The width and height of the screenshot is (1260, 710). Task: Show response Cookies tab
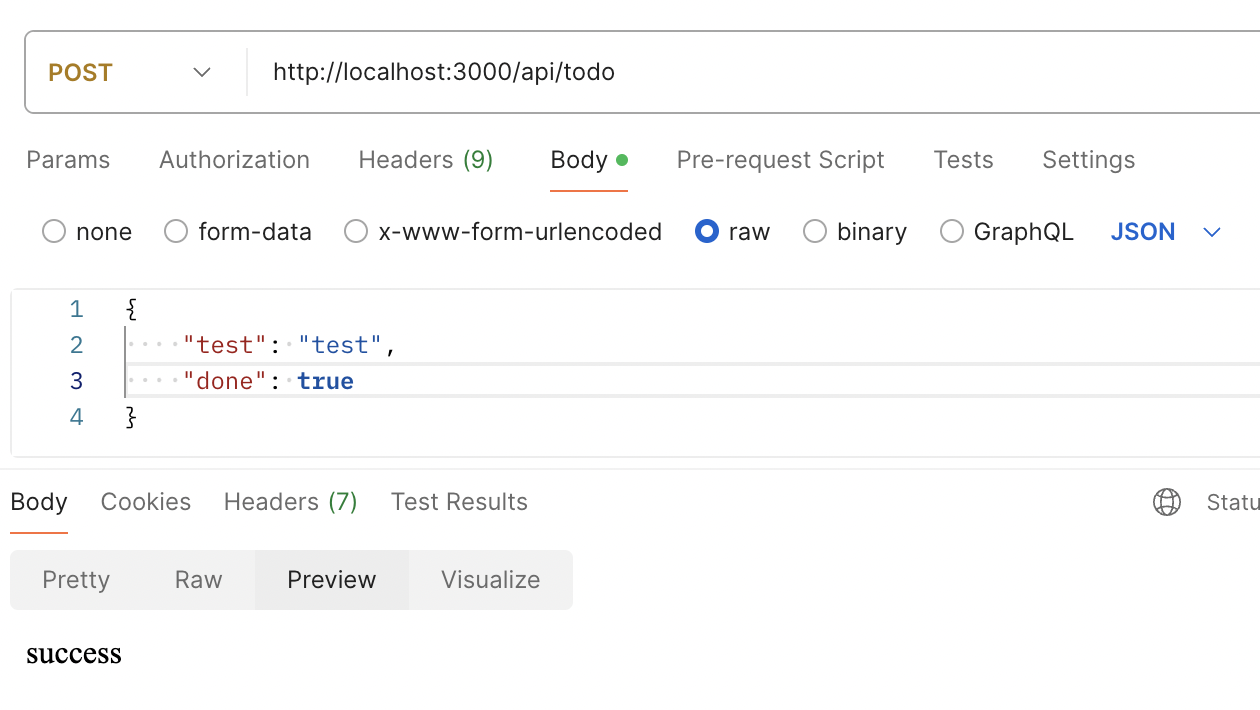[145, 502]
